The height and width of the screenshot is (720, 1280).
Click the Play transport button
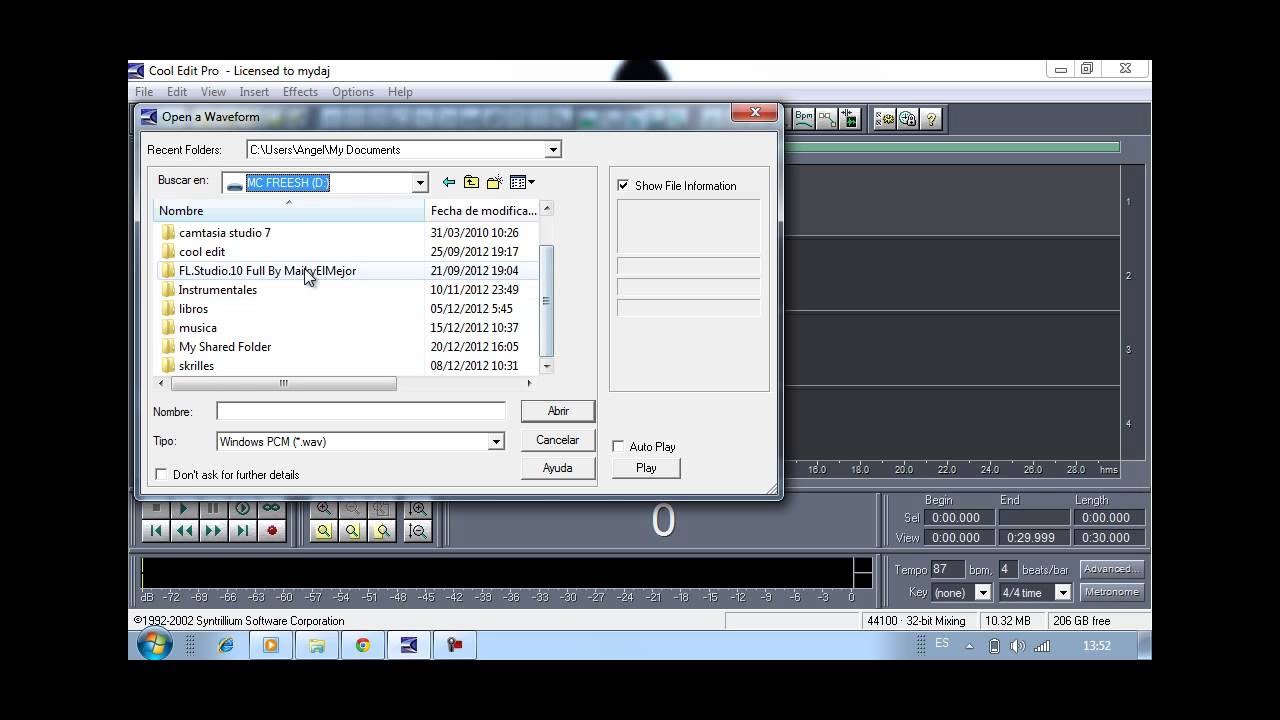click(184, 509)
